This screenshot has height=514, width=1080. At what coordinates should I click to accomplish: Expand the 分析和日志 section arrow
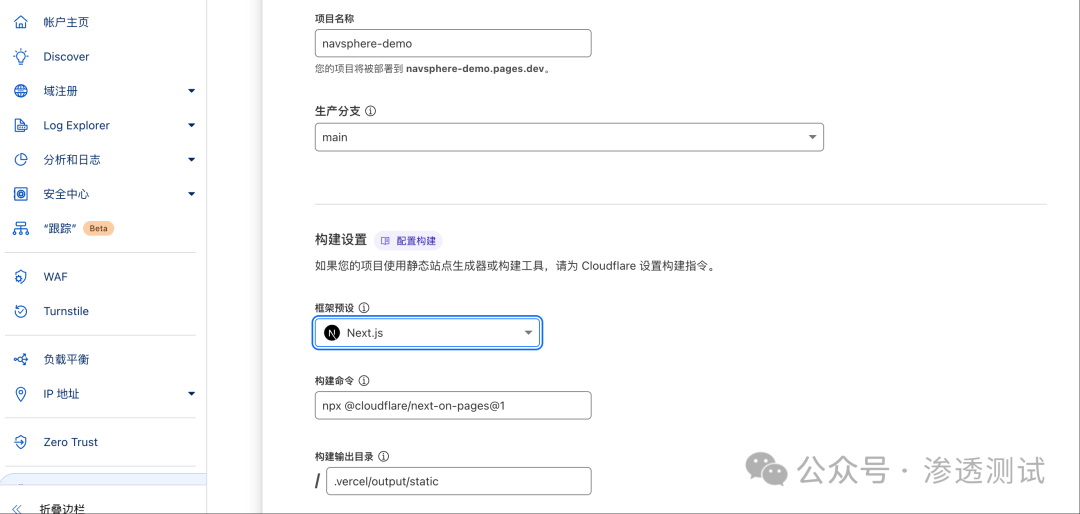(191, 160)
